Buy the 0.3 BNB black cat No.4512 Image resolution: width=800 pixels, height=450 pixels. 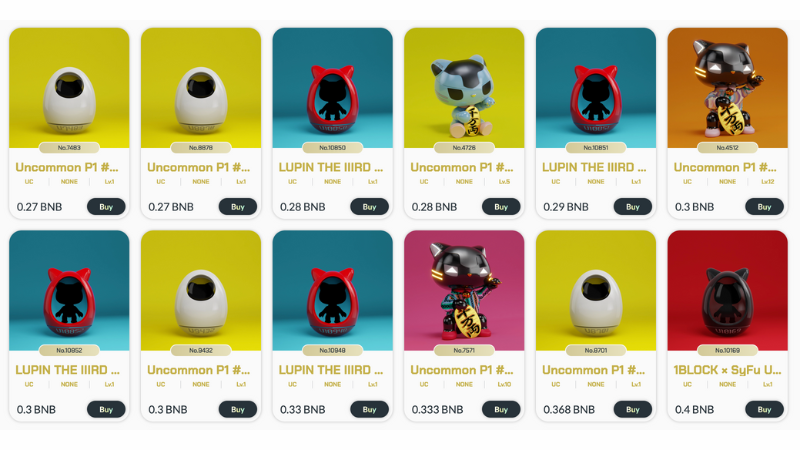[764, 207]
